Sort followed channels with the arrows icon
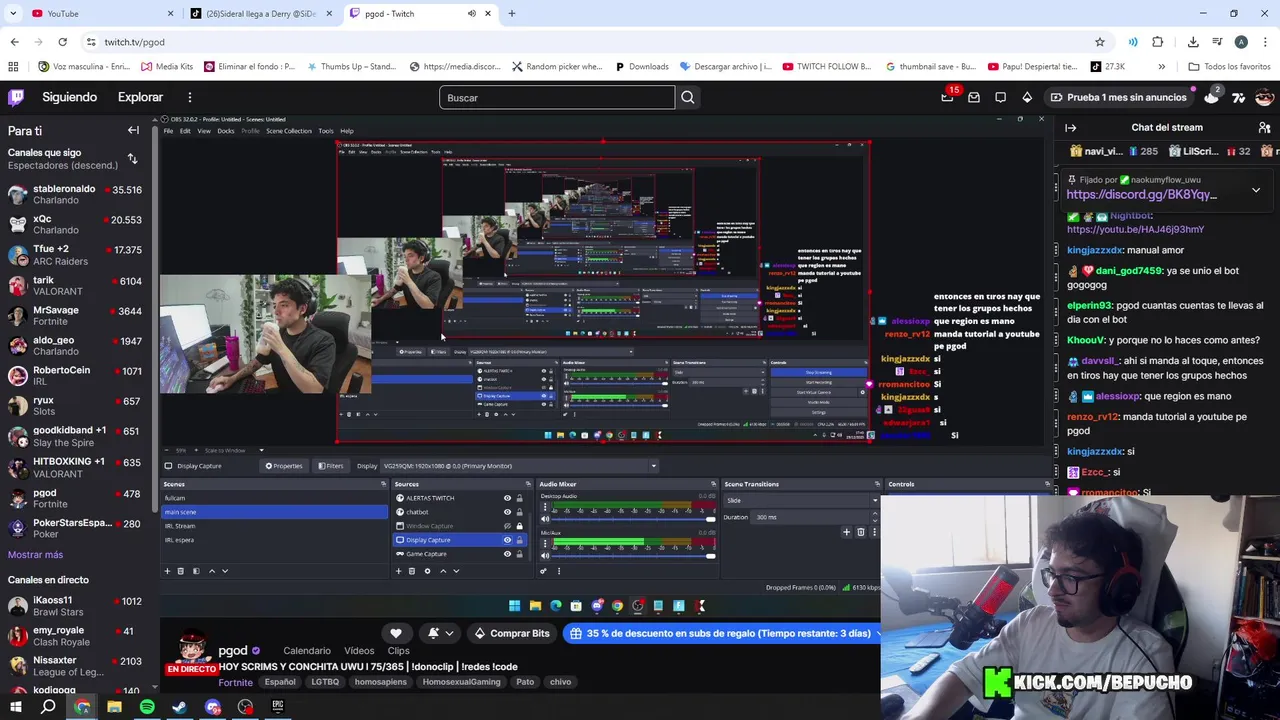The width and height of the screenshot is (1280, 720). (x=132, y=159)
